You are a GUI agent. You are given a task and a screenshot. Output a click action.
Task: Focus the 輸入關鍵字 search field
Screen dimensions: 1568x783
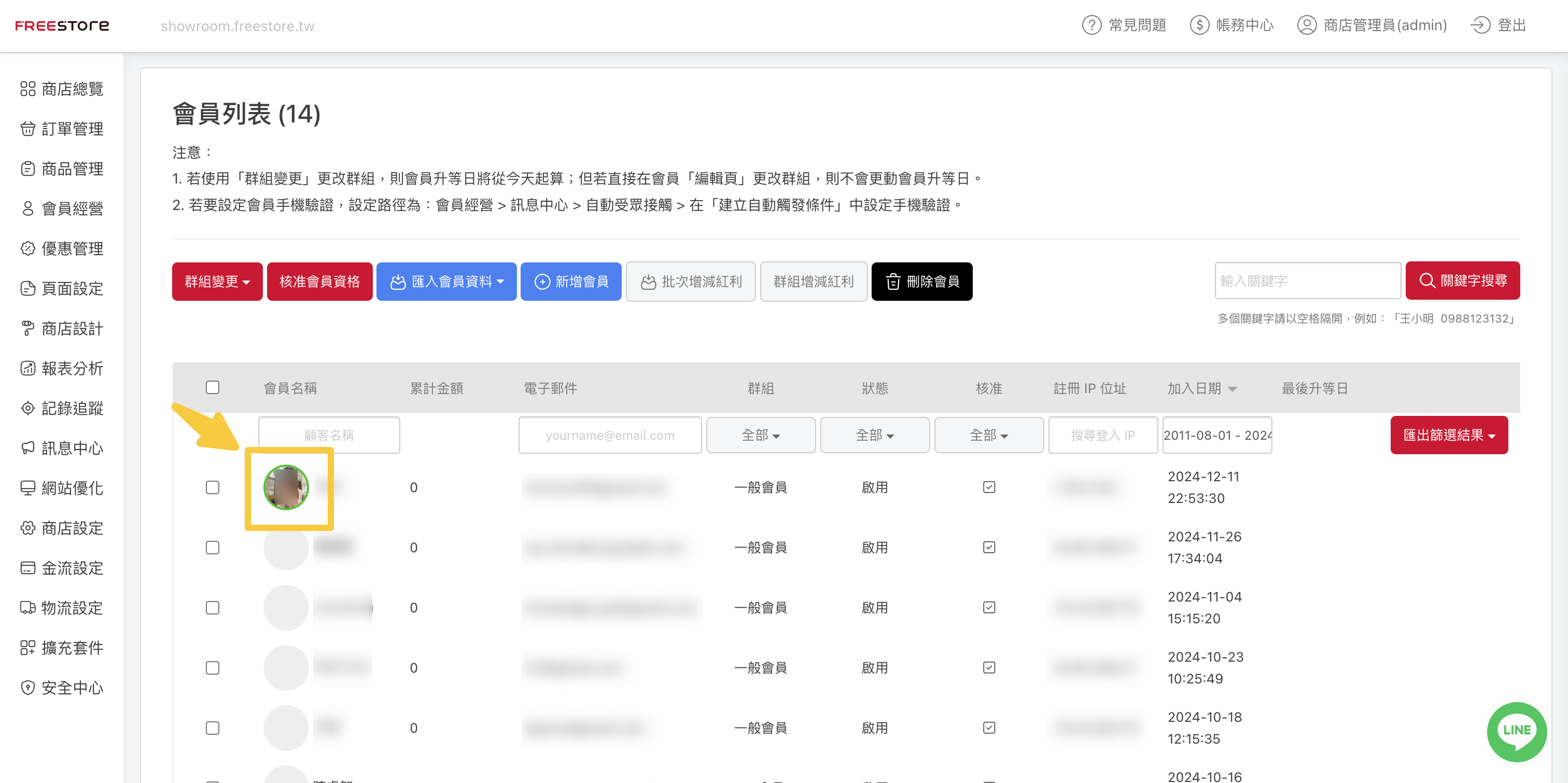[x=1308, y=281]
